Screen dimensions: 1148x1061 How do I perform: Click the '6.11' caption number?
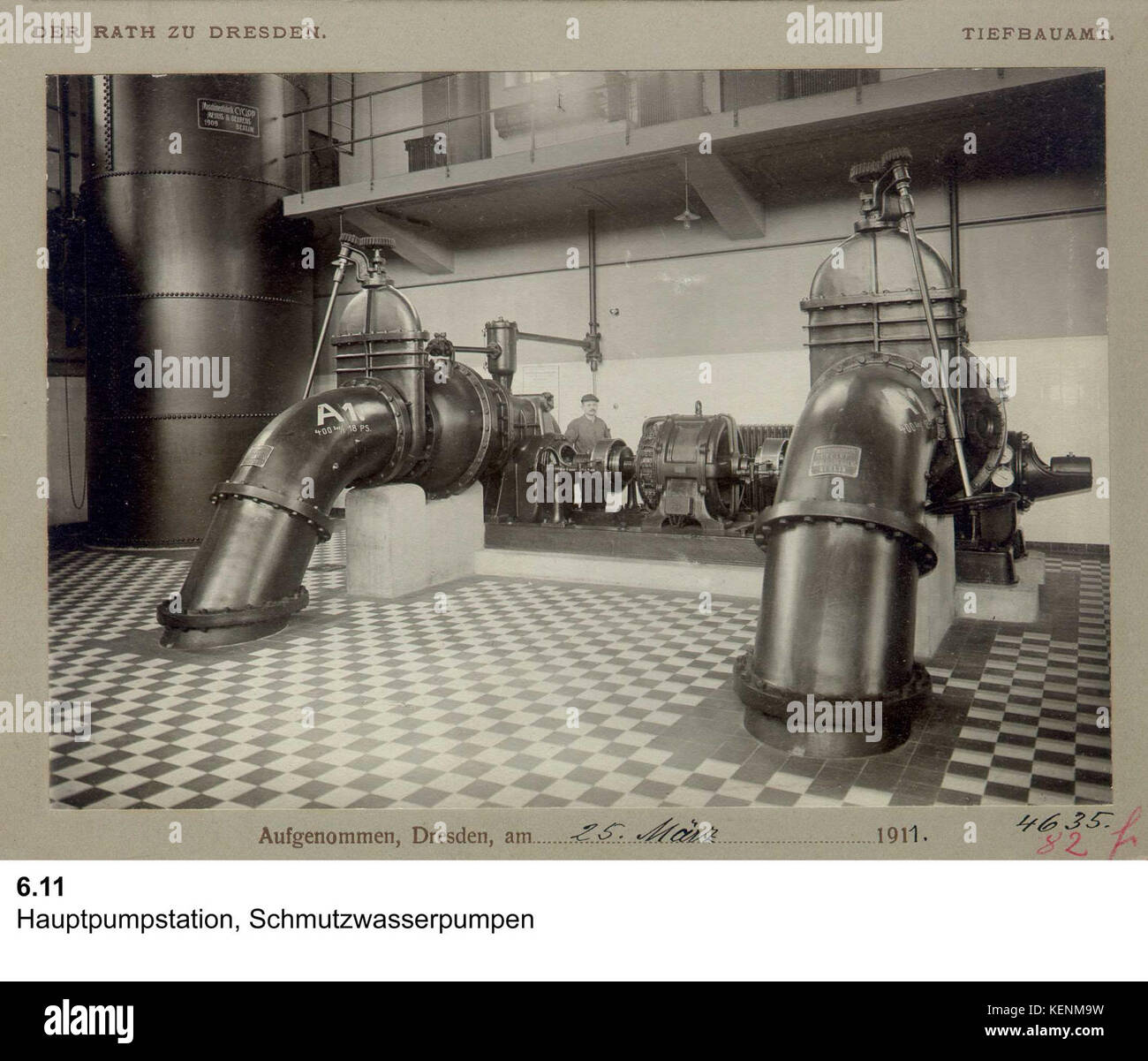[x=40, y=888]
